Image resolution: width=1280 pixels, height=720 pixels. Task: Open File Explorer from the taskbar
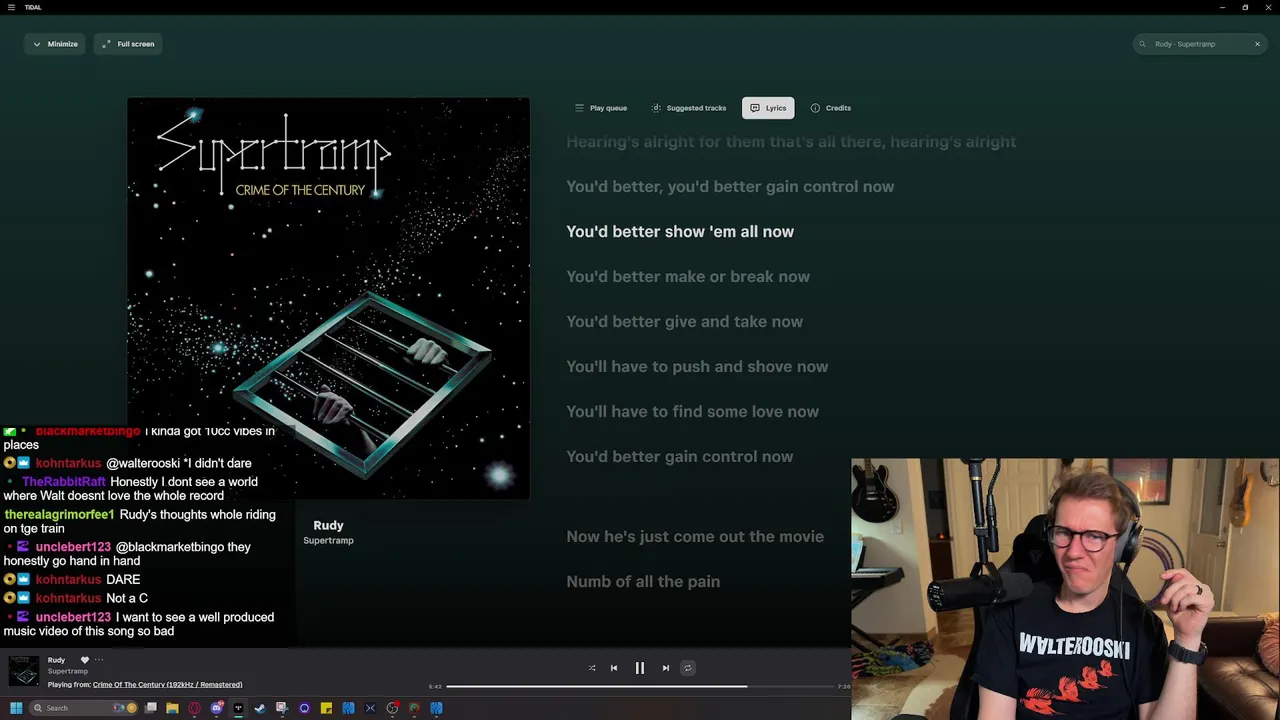pyautogui.click(x=172, y=708)
